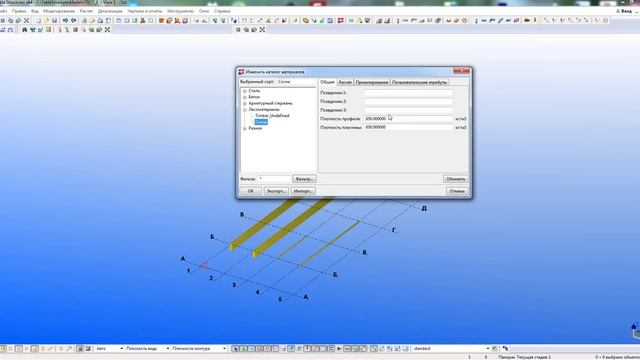Expand the Разное tree node
640x360 pixels.
245,129
